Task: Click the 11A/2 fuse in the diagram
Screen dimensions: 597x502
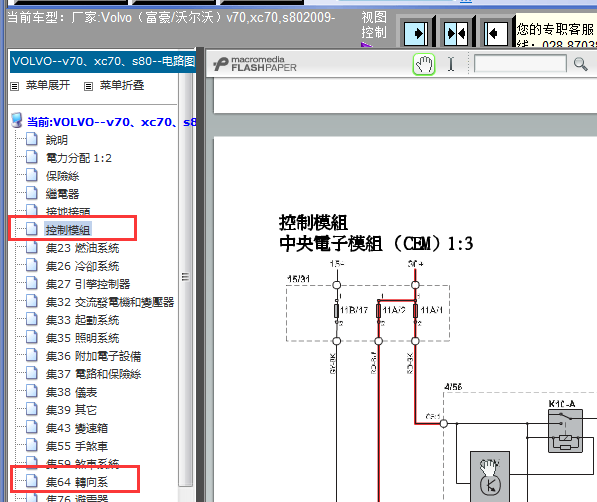Action: pyautogui.click(x=378, y=310)
